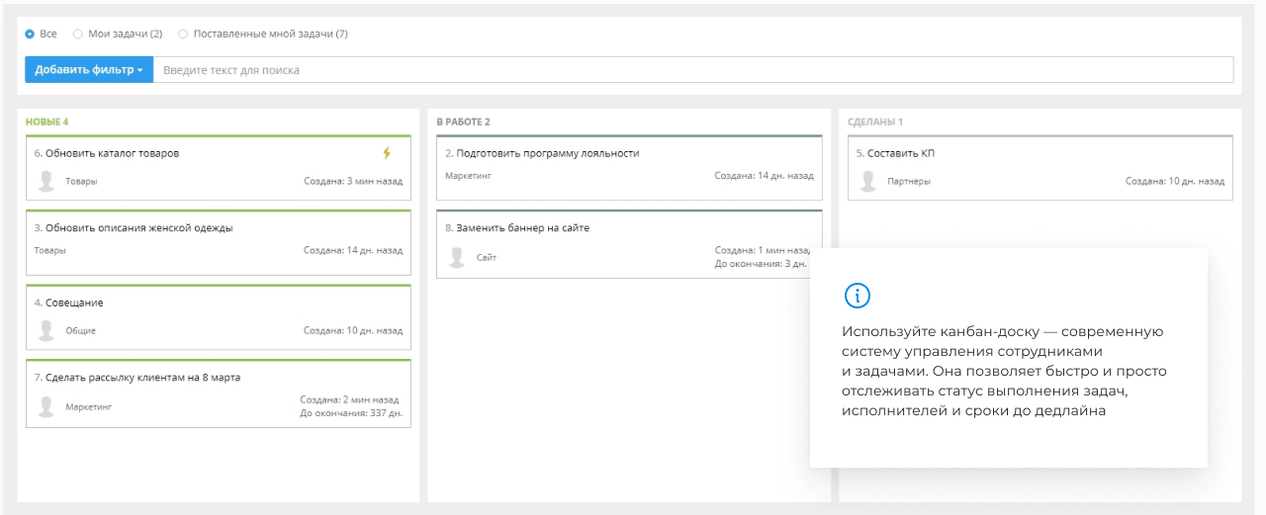
Task: Open task Сделать рассылку клиентам на 8 марта
Action: point(143,377)
